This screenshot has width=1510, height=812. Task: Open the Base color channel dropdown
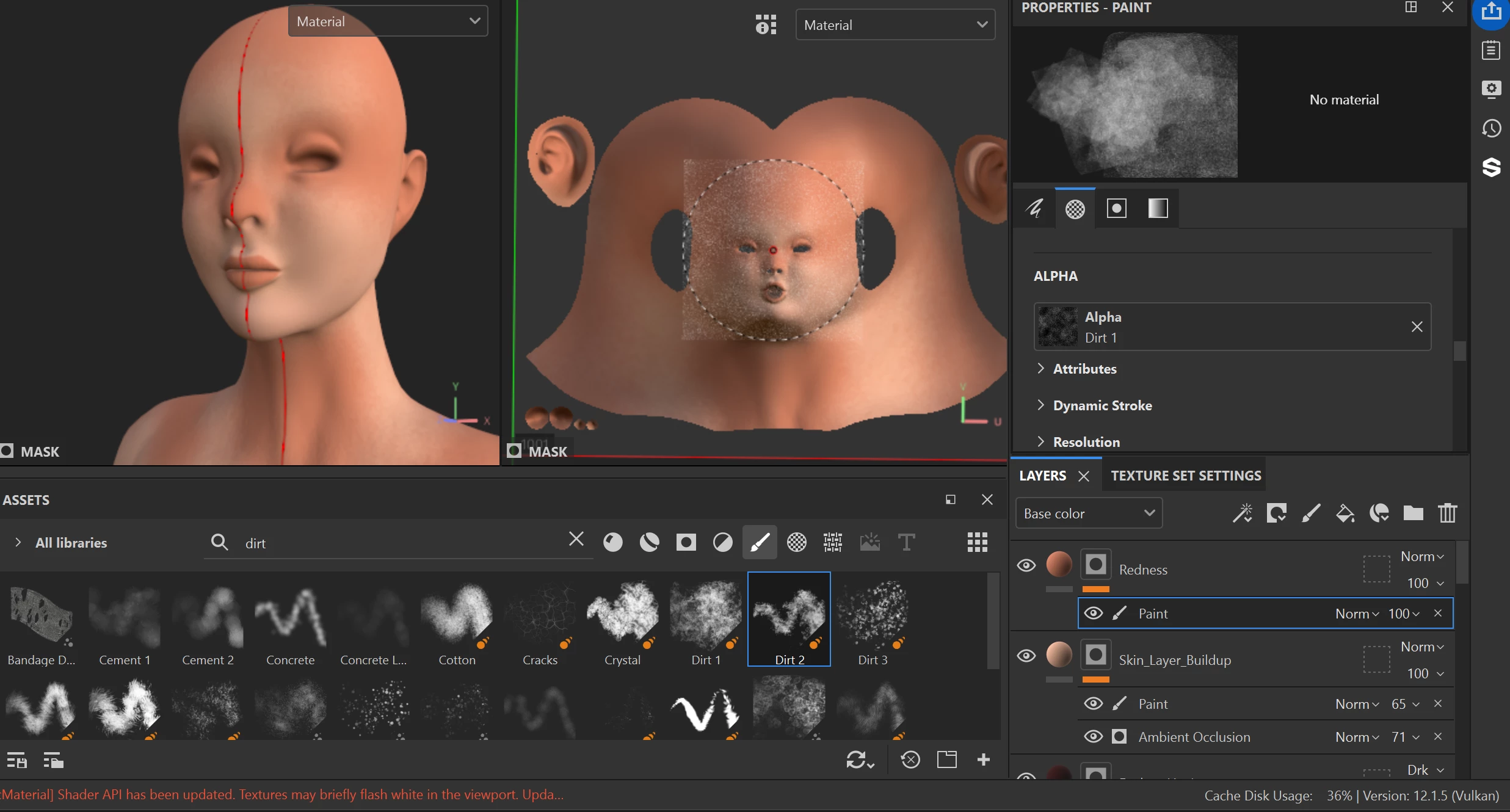pos(1089,513)
